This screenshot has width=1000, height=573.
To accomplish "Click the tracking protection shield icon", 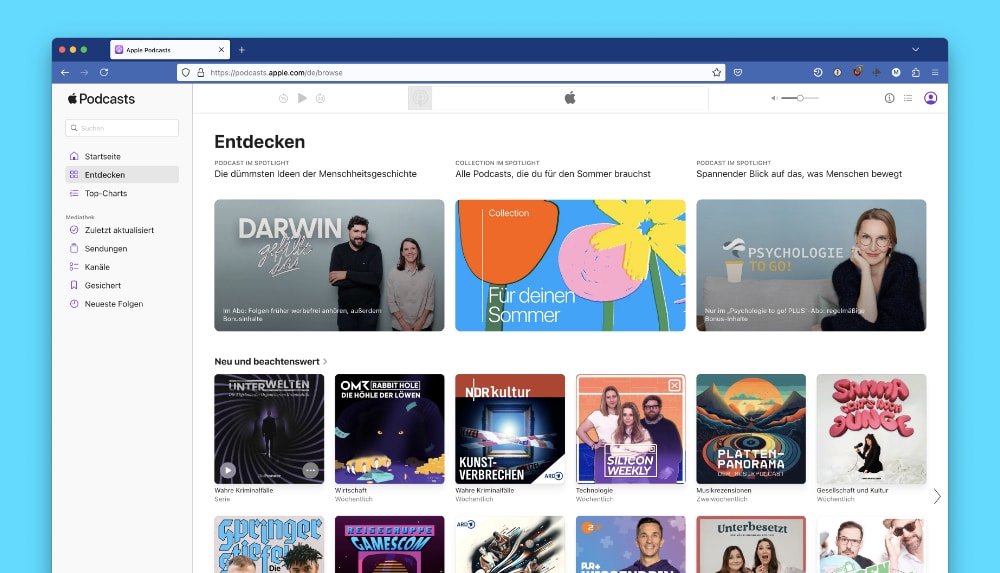I will coord(186,73).
